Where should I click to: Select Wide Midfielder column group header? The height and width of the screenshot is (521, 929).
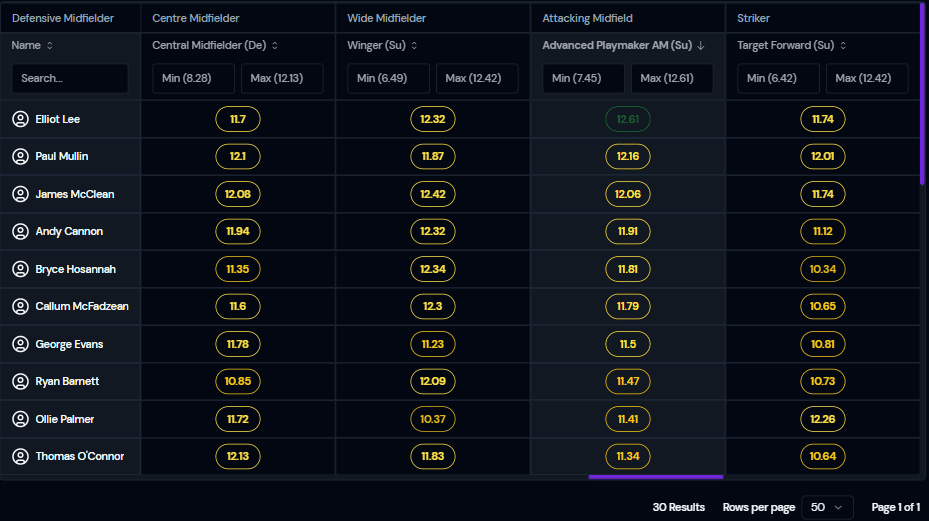tap(386, 18)
